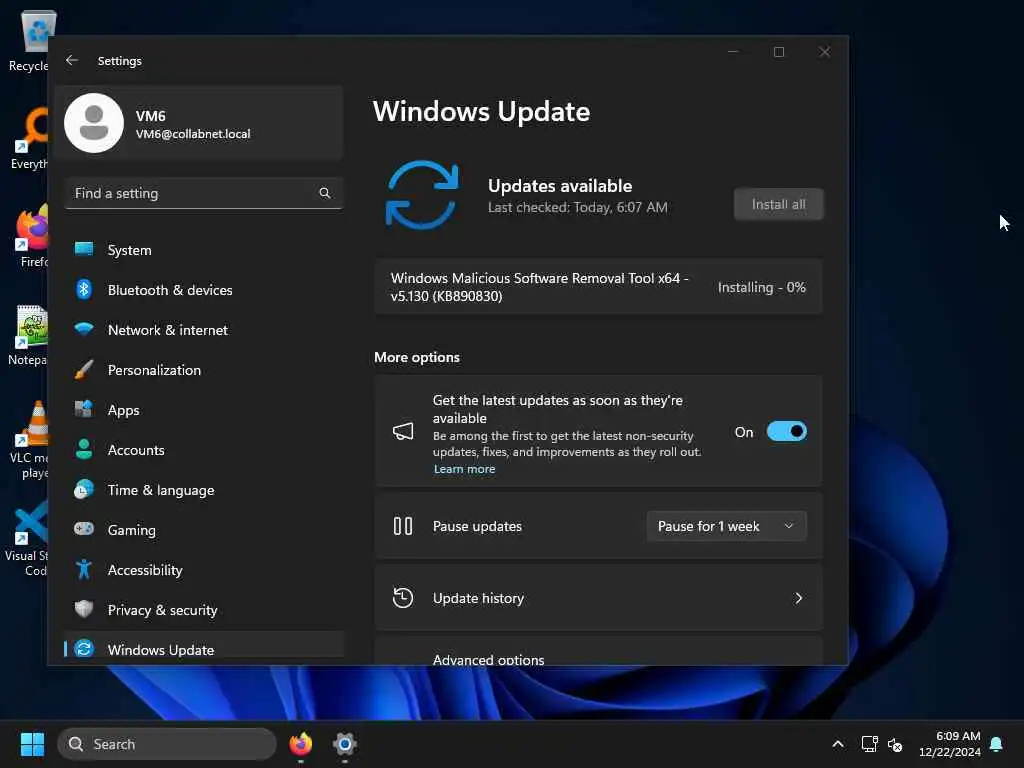1024x768 pixels.
Task: Expand Update history with chevron
Action: pyautogui.click(x=798, y=598)
